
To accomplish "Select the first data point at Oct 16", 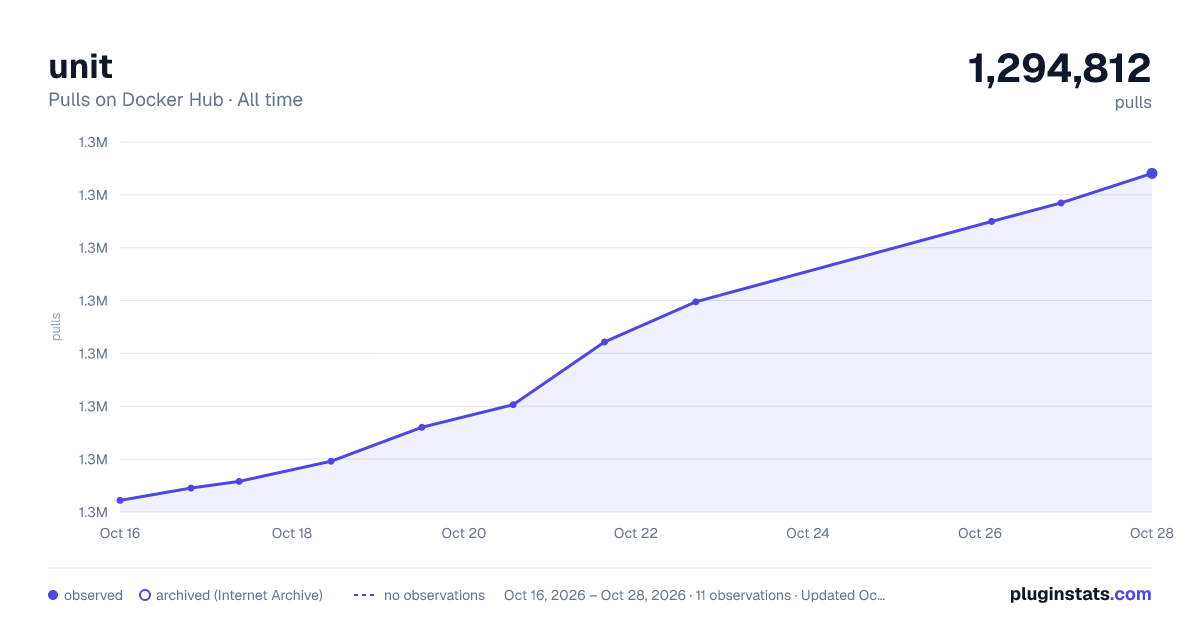I will (120, 500).
